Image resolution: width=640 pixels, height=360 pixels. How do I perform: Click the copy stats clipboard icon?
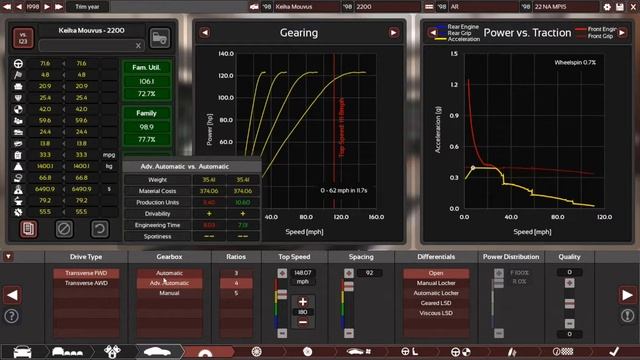[29, 229]
